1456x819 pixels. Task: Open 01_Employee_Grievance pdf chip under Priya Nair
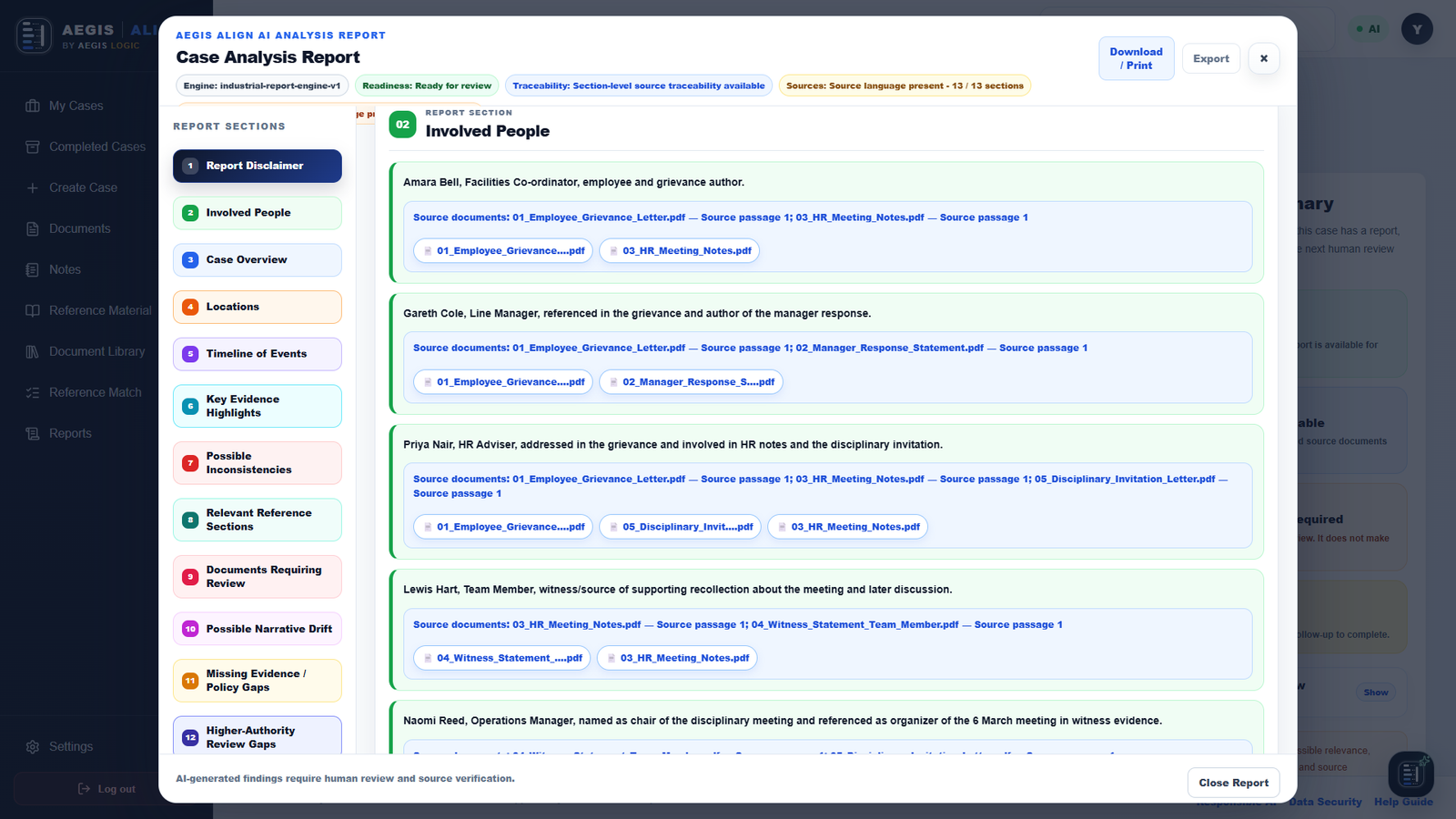(503, 527)
